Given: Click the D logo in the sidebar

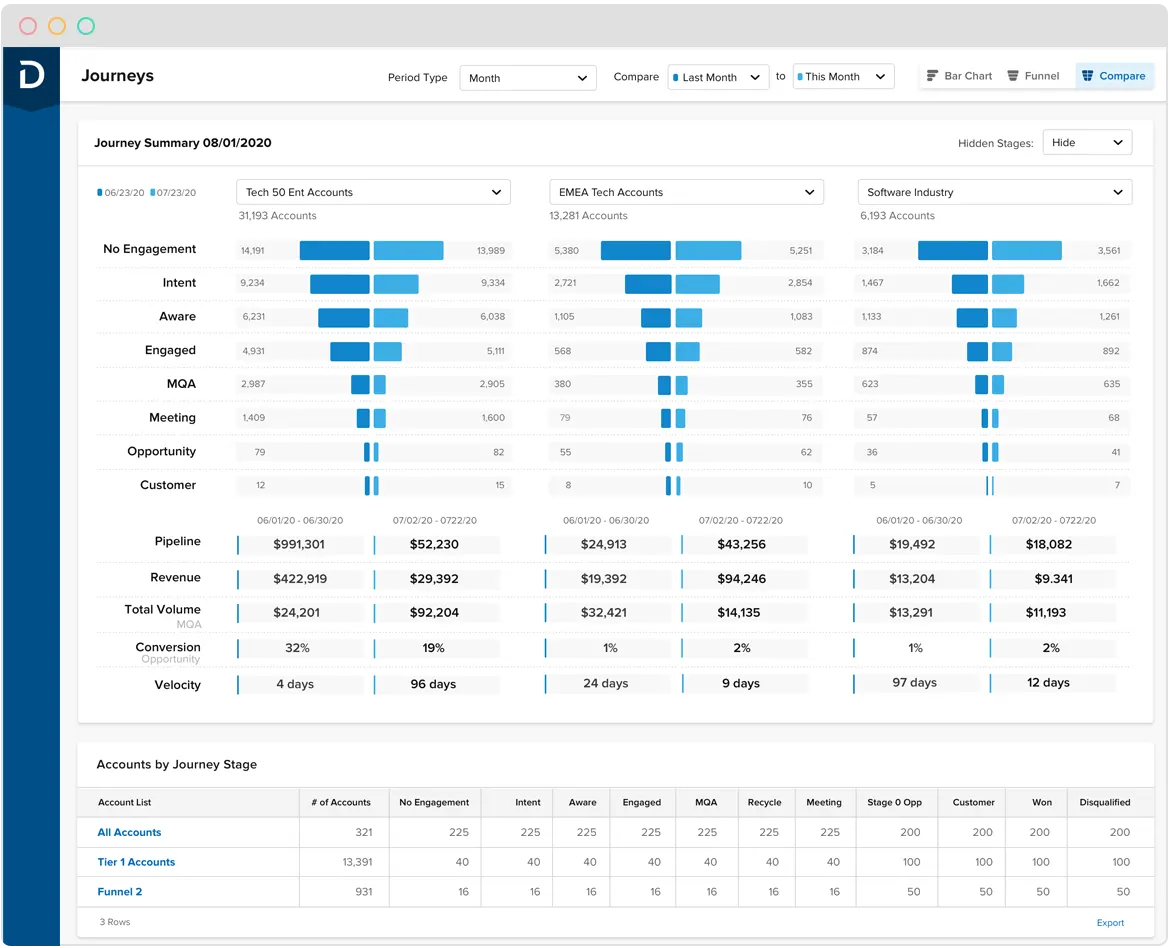Looking at the screenshot, I should coord(30,76).
